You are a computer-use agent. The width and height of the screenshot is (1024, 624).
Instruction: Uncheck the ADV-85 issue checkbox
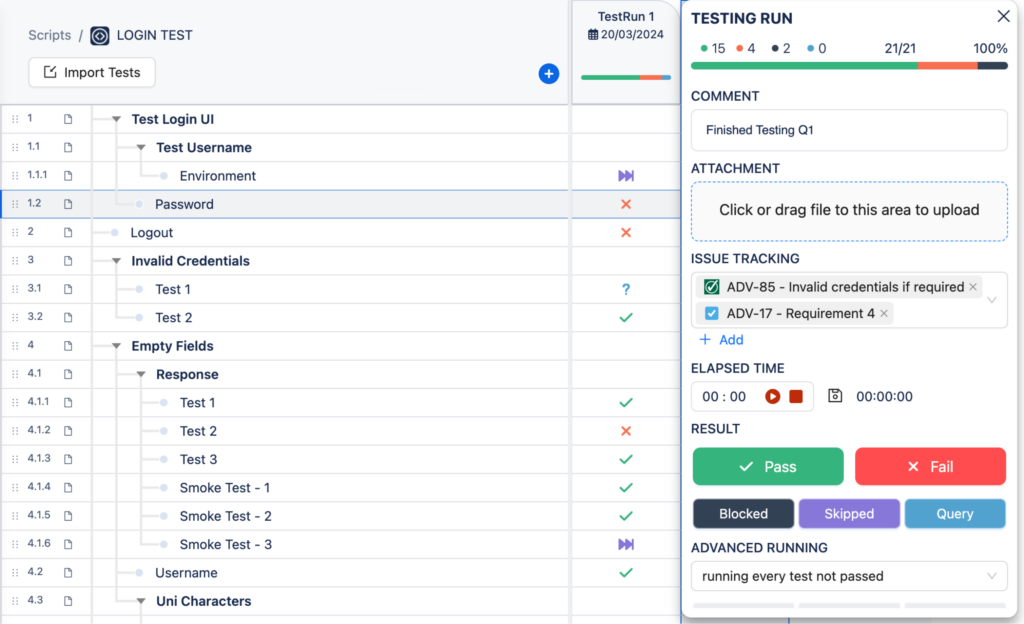711,287
